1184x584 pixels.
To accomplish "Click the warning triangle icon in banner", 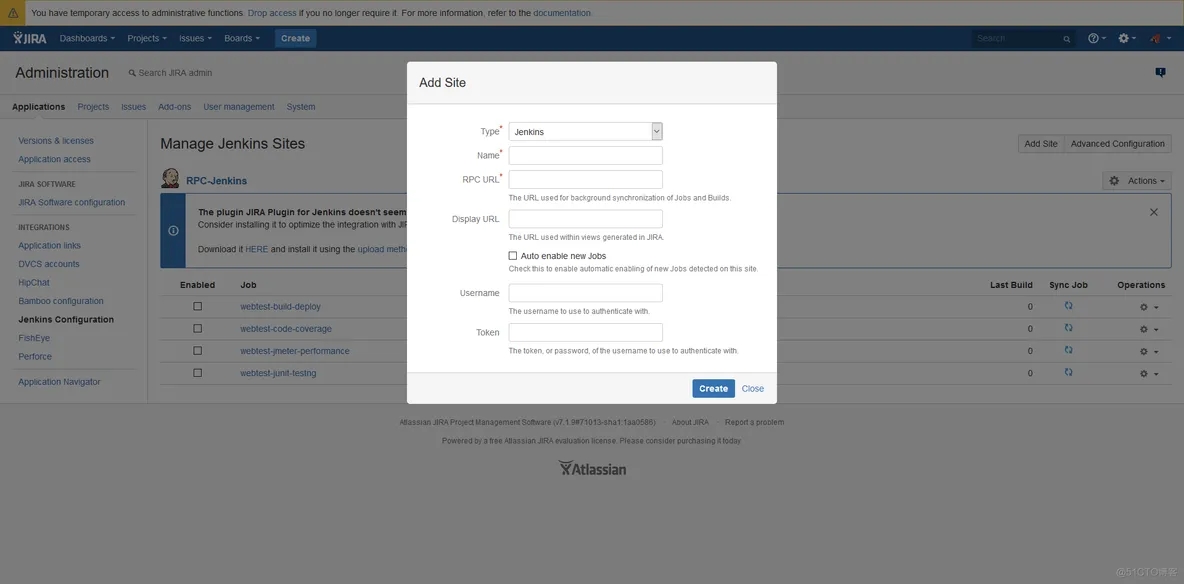I will (x=14, y=13).
